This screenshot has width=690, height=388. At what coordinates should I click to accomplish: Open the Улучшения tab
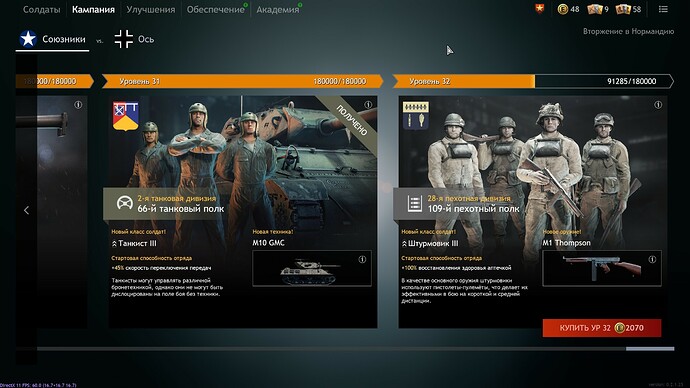pos(150,9)
